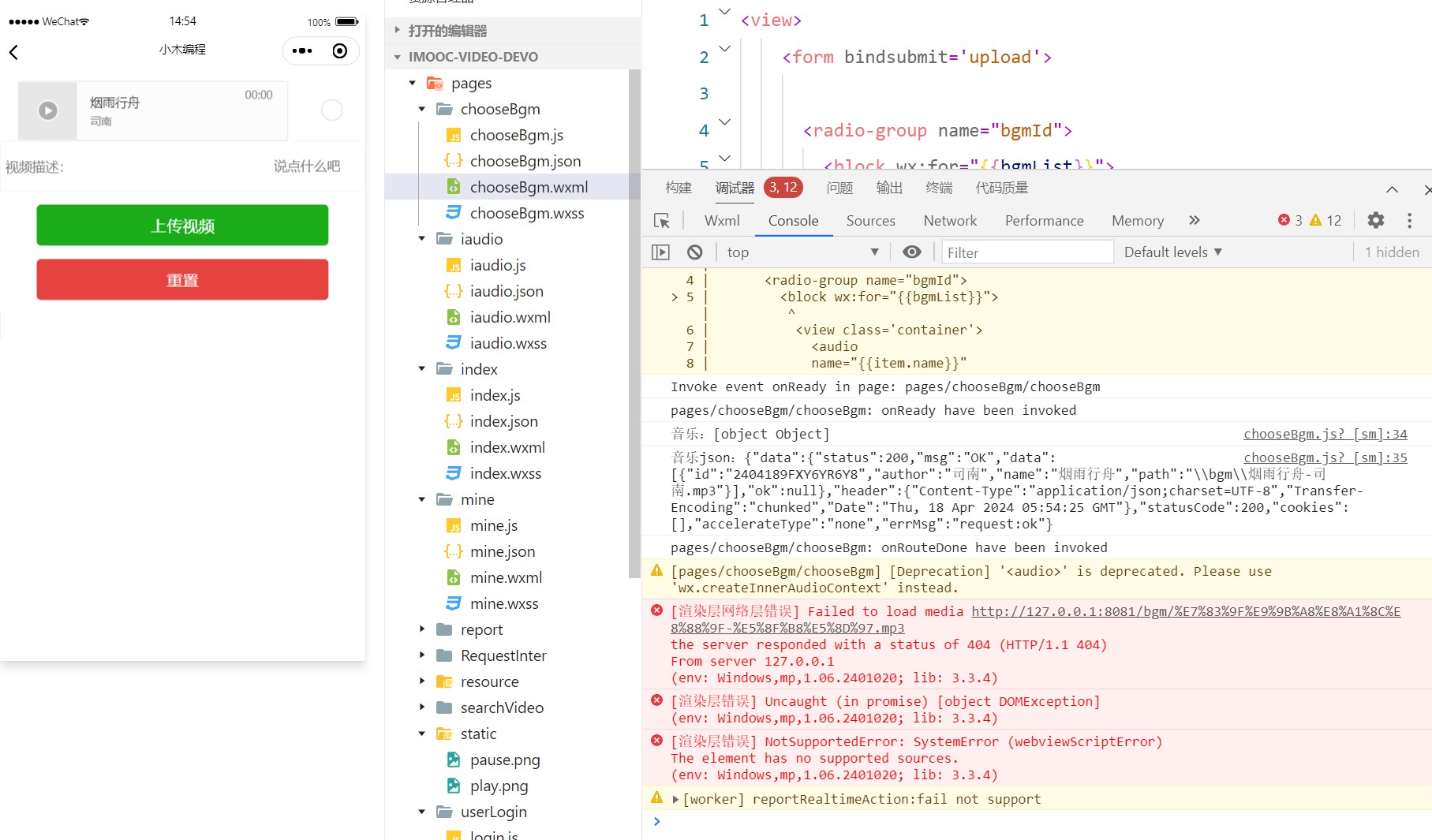Image resolution: width=1432 pixels, height=840 pixels.
Task: Switch to the 调试器 panel tab
Action: coord(735,188)
